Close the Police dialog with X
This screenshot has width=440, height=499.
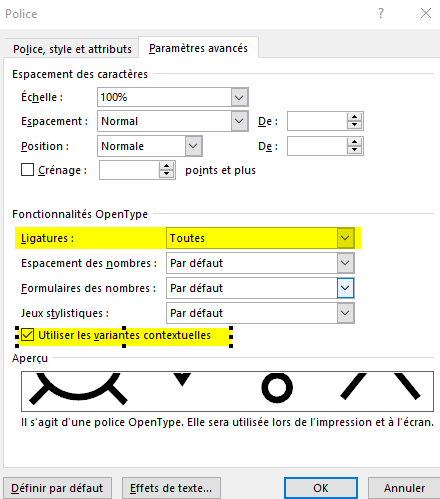pos(426,13)
